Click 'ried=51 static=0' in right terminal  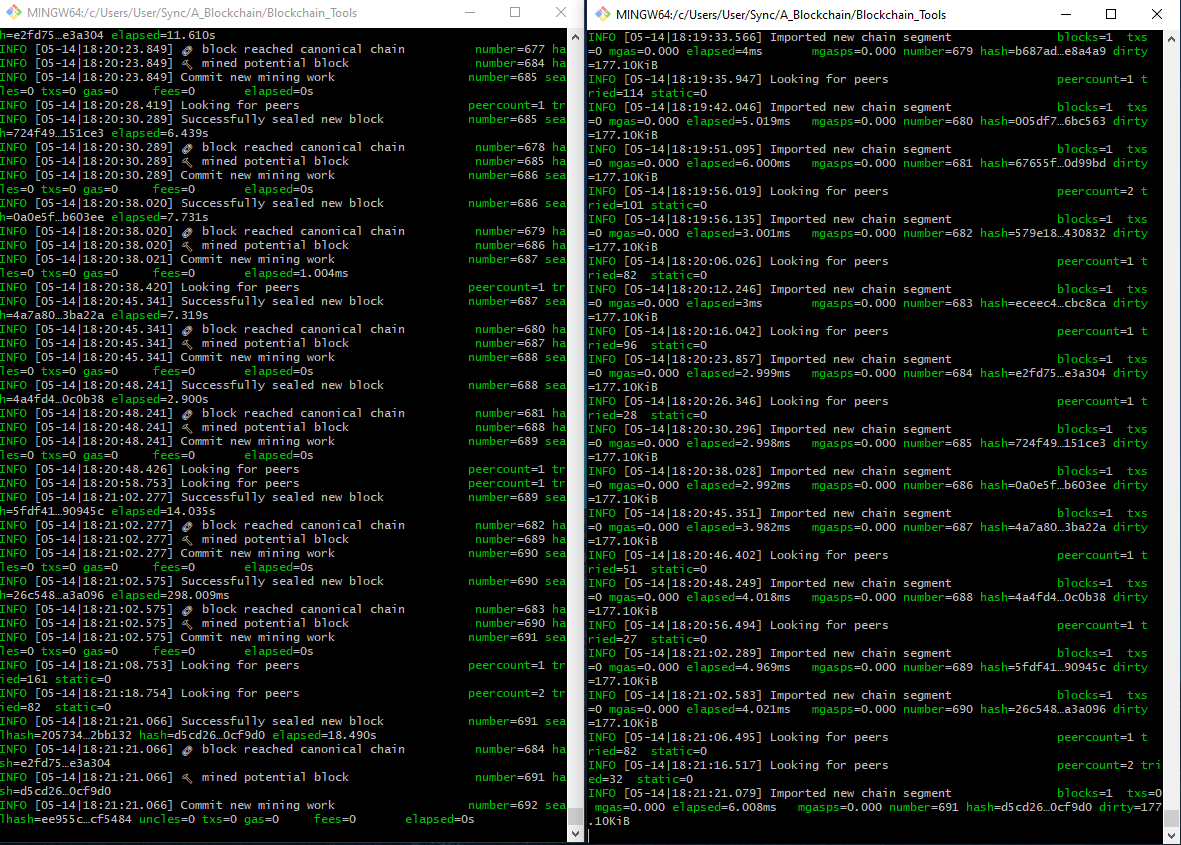tap(648, 569)
